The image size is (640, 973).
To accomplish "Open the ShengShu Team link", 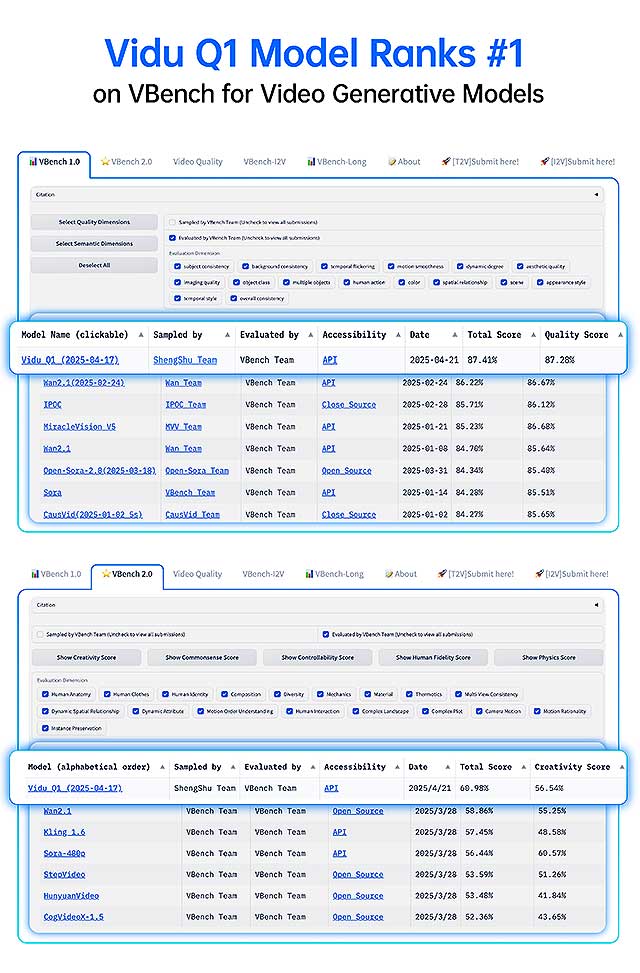I will point(185,360).
